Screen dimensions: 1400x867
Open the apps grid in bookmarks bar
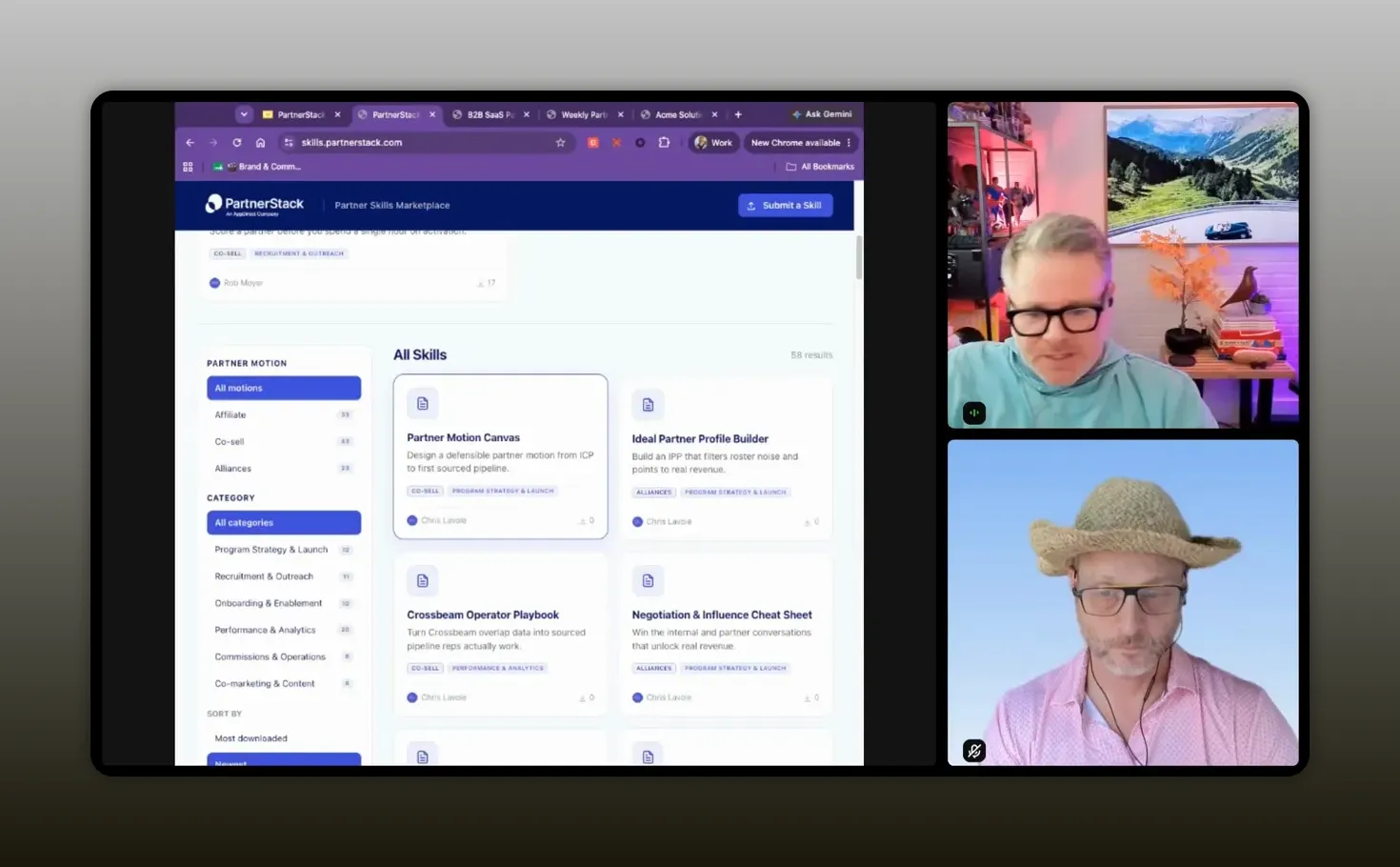[188, 167]
